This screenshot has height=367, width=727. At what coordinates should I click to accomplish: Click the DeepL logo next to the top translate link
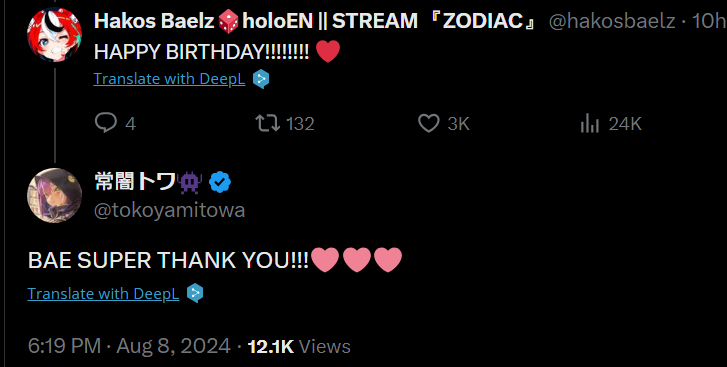pyautogui.click(x=261, y=79)
